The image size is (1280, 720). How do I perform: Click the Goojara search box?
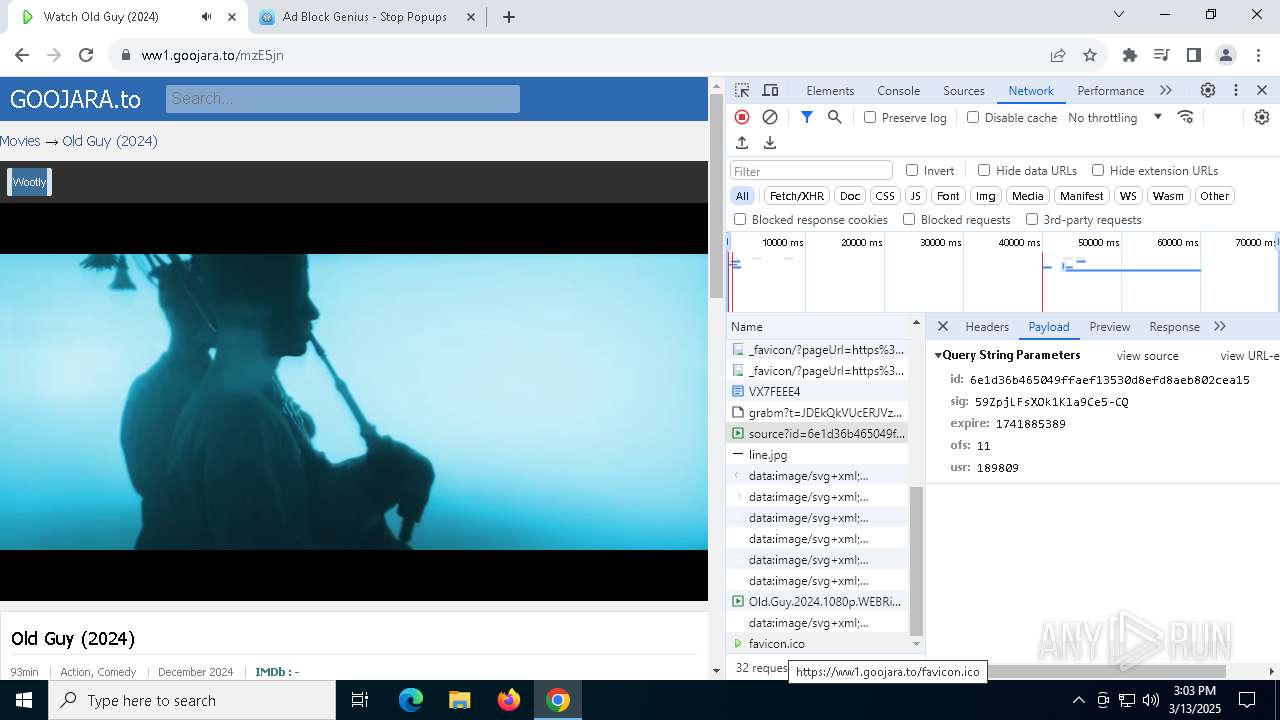click(343, 98)
